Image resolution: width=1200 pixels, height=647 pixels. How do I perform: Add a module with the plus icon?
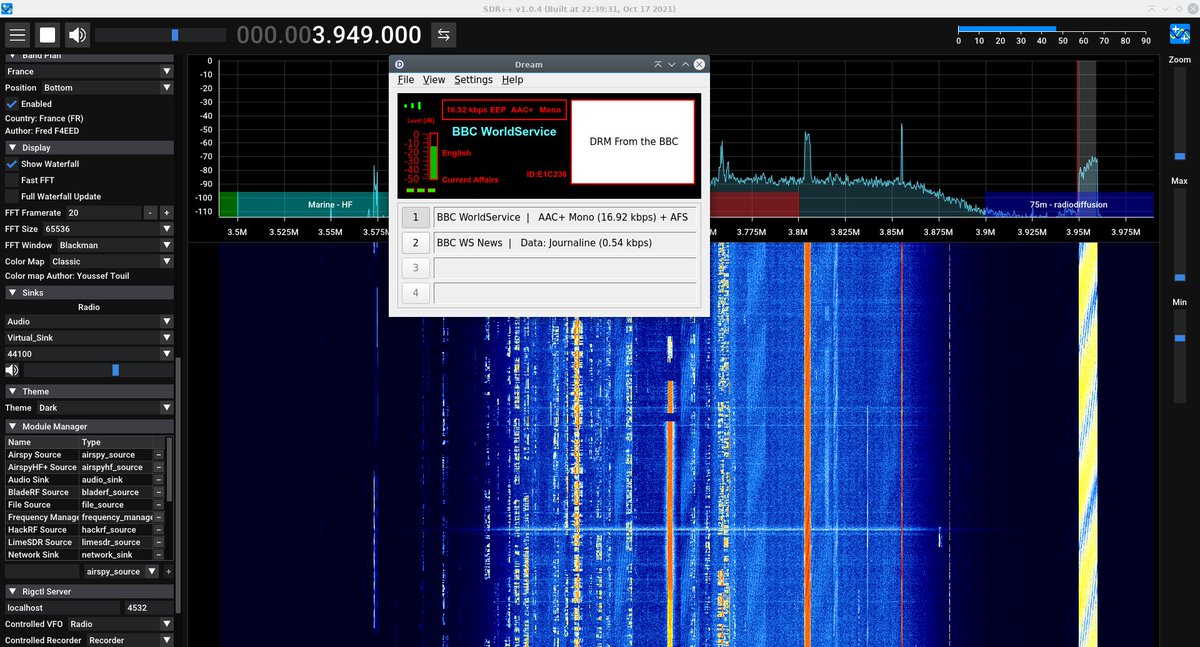pyautogui.click(x=167, y=571)
